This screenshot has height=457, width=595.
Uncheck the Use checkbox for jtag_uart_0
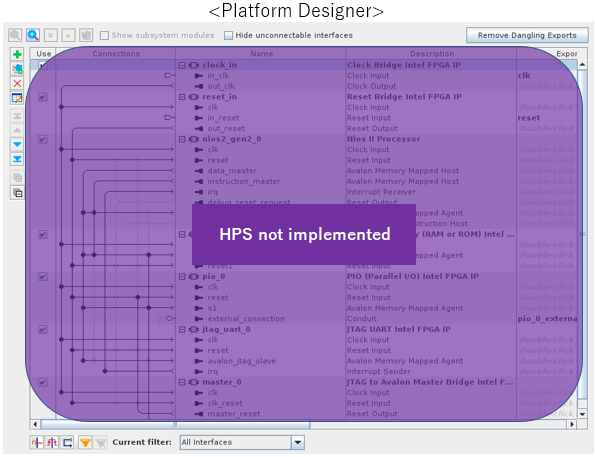point(43,329)
